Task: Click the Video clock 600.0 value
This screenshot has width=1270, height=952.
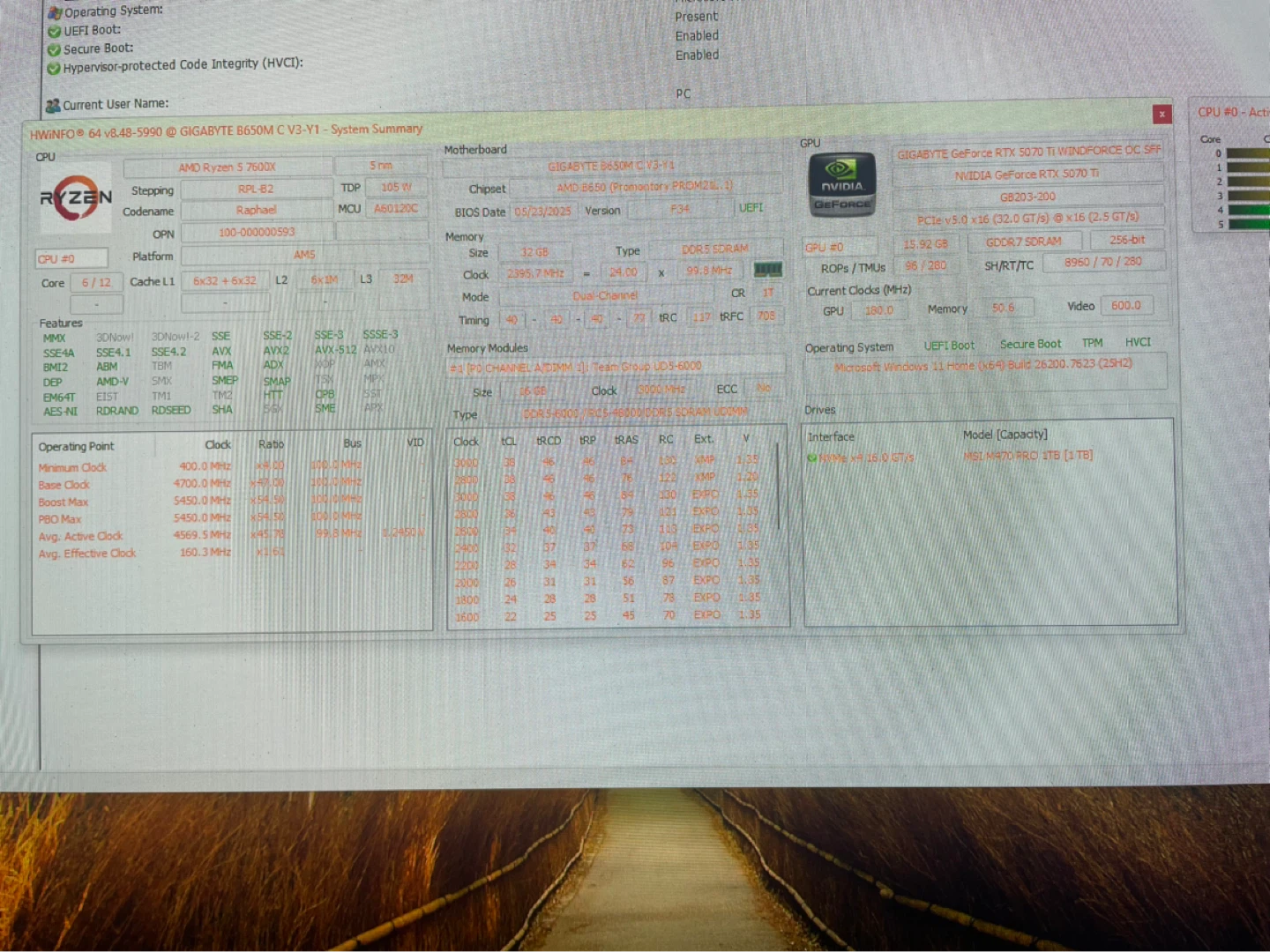Action: click(1126, 306)
